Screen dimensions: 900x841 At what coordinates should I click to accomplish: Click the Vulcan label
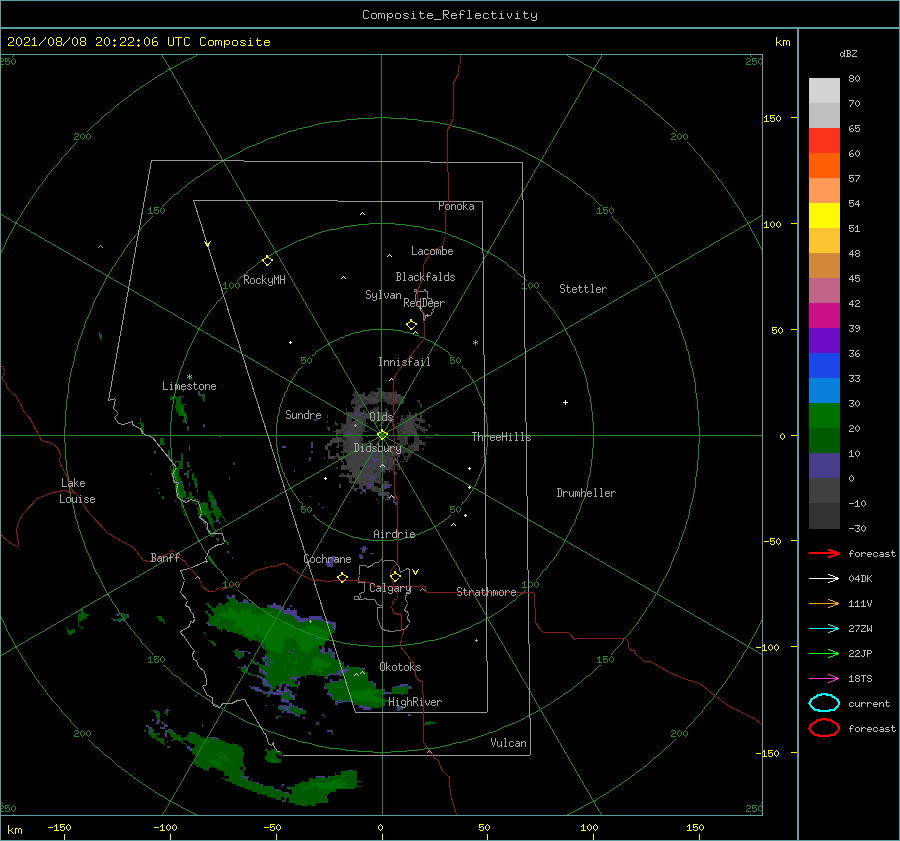pos(509,743)
